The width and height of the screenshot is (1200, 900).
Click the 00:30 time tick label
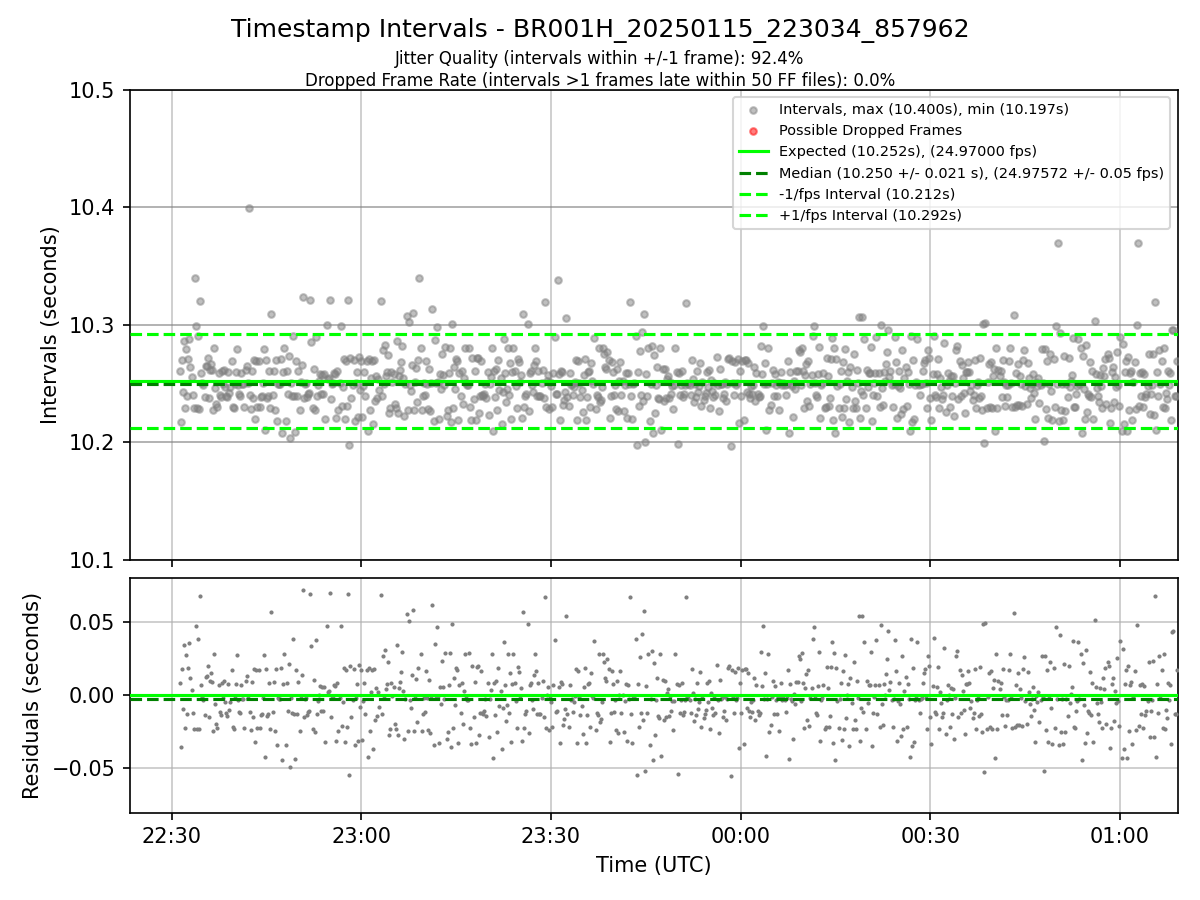930,837
